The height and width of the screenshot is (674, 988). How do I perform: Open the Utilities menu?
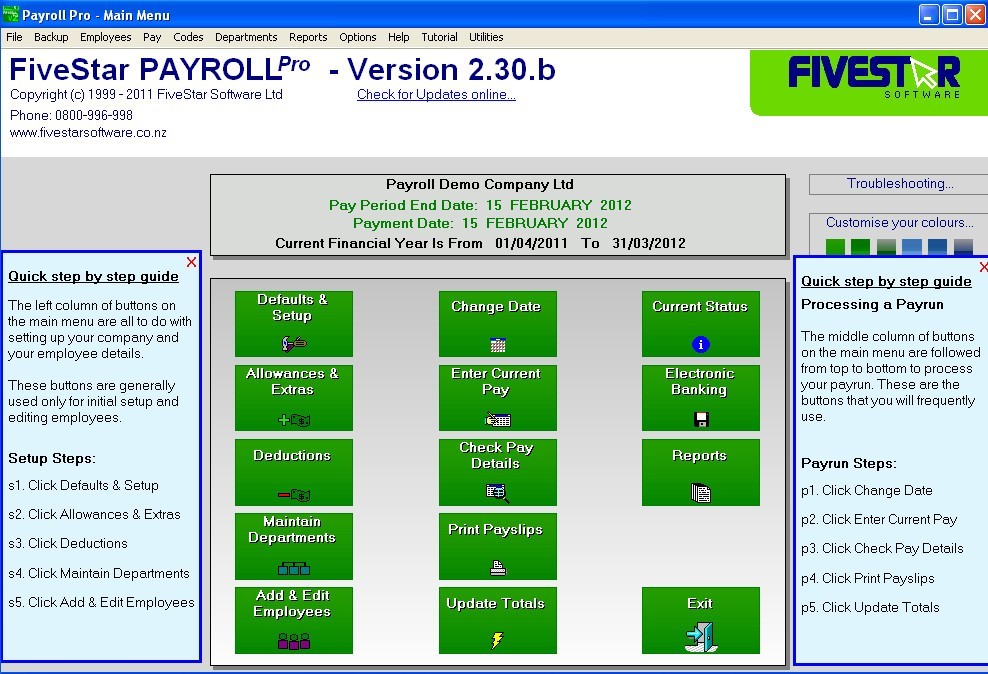[x=486, y=37]
